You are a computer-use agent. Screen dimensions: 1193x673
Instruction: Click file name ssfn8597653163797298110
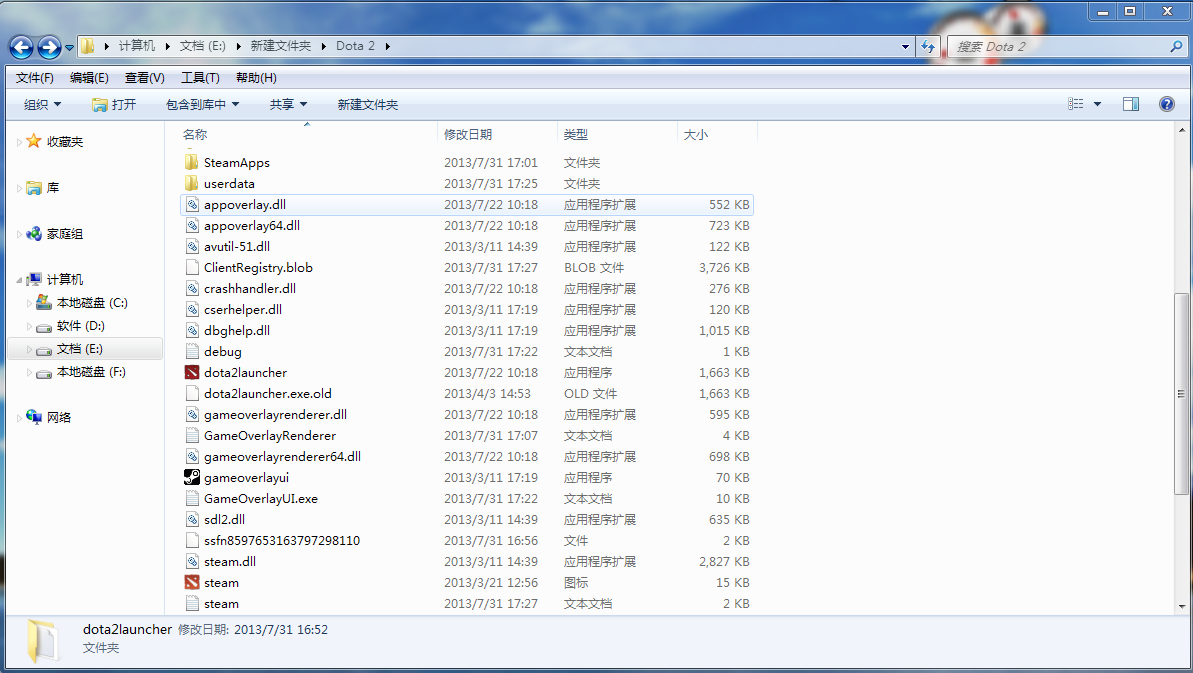pyautogui.click(x=282, y=541)
